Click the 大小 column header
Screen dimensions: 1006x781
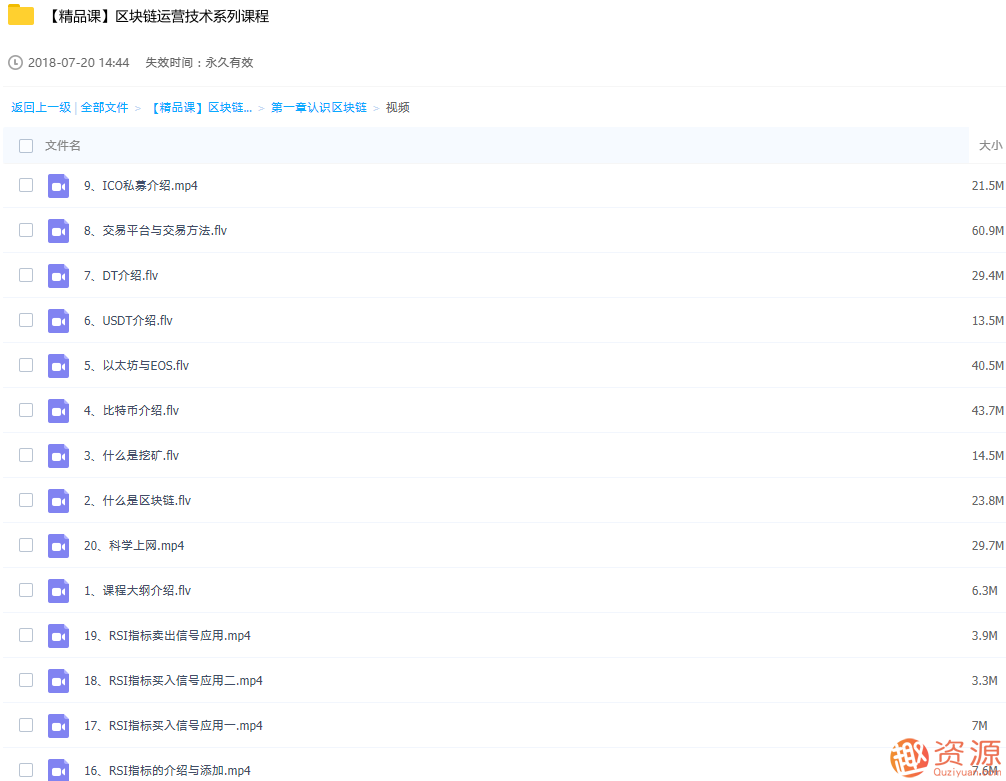pyautogui.click(x=991, y=146)
